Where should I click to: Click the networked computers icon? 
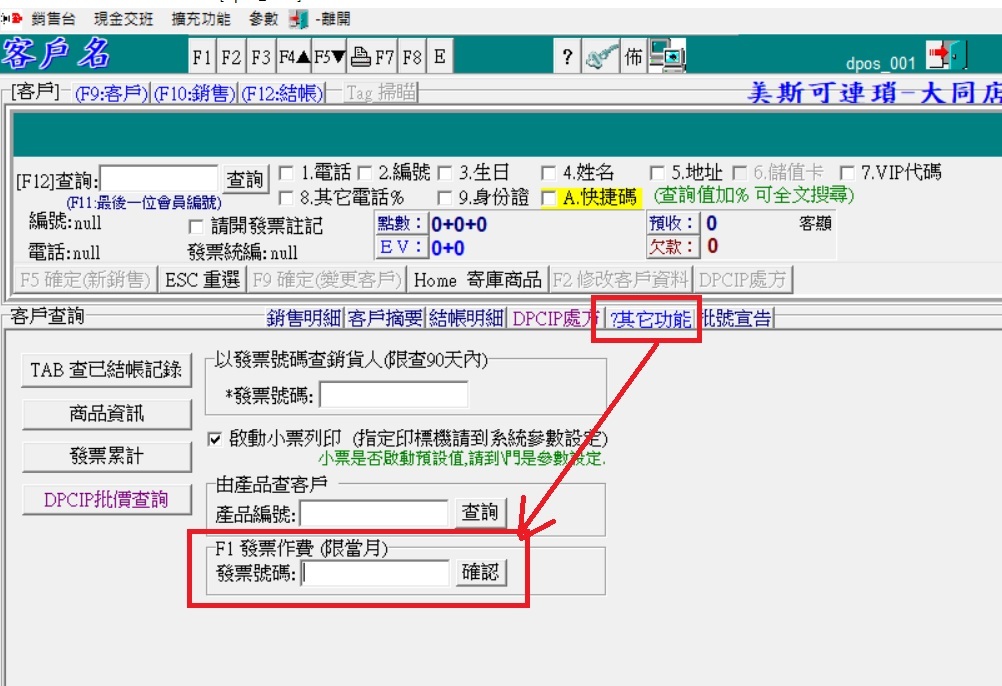coord(667,55)
